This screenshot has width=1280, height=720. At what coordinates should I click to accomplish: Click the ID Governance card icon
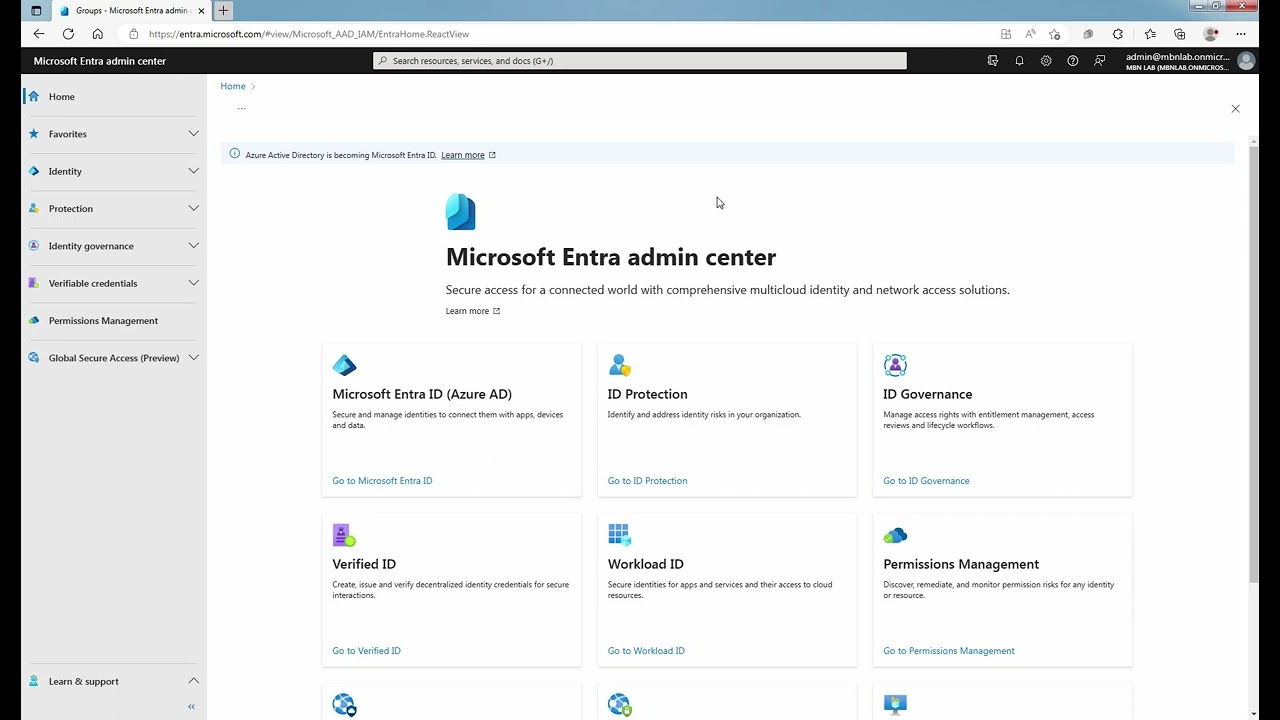coord(895,365)
